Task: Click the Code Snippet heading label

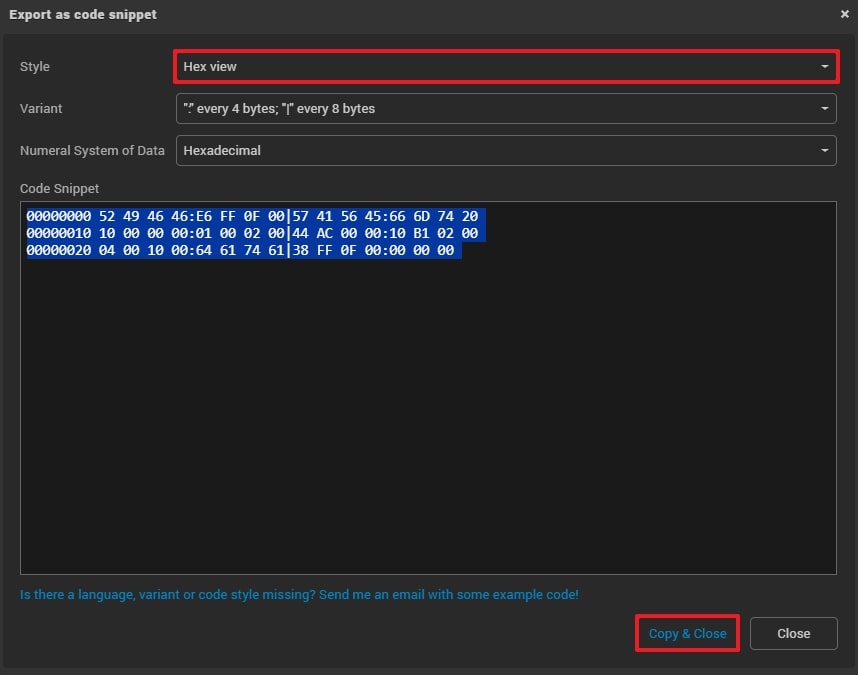Action: [x=60, y=188]
